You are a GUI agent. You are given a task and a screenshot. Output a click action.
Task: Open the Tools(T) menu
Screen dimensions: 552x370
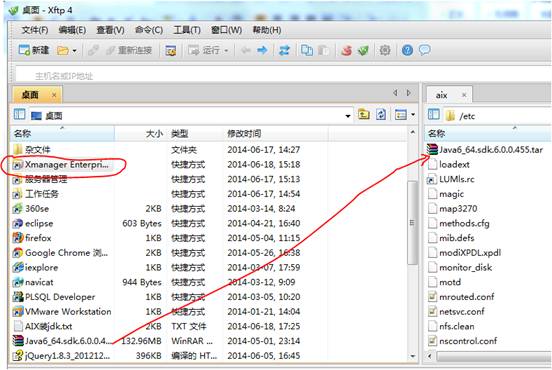(187, 30)
